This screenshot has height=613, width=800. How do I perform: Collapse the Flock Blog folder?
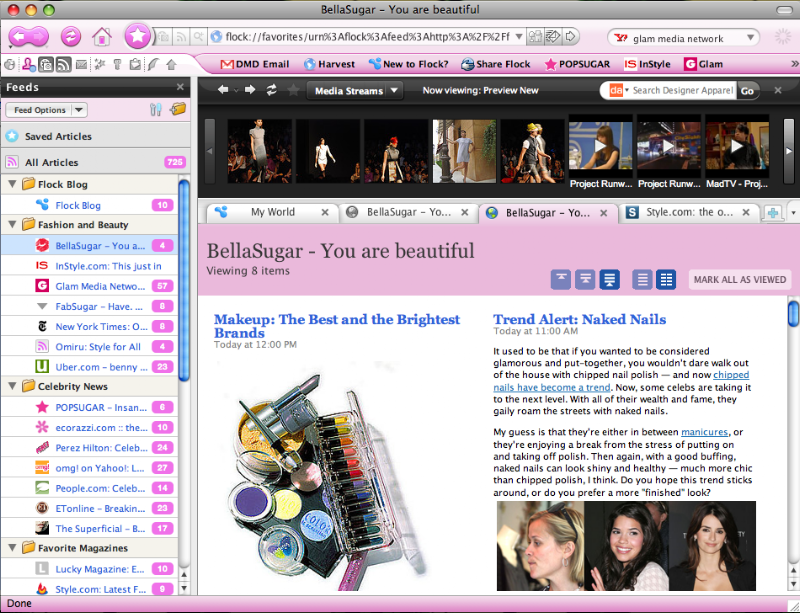[12, 184]
